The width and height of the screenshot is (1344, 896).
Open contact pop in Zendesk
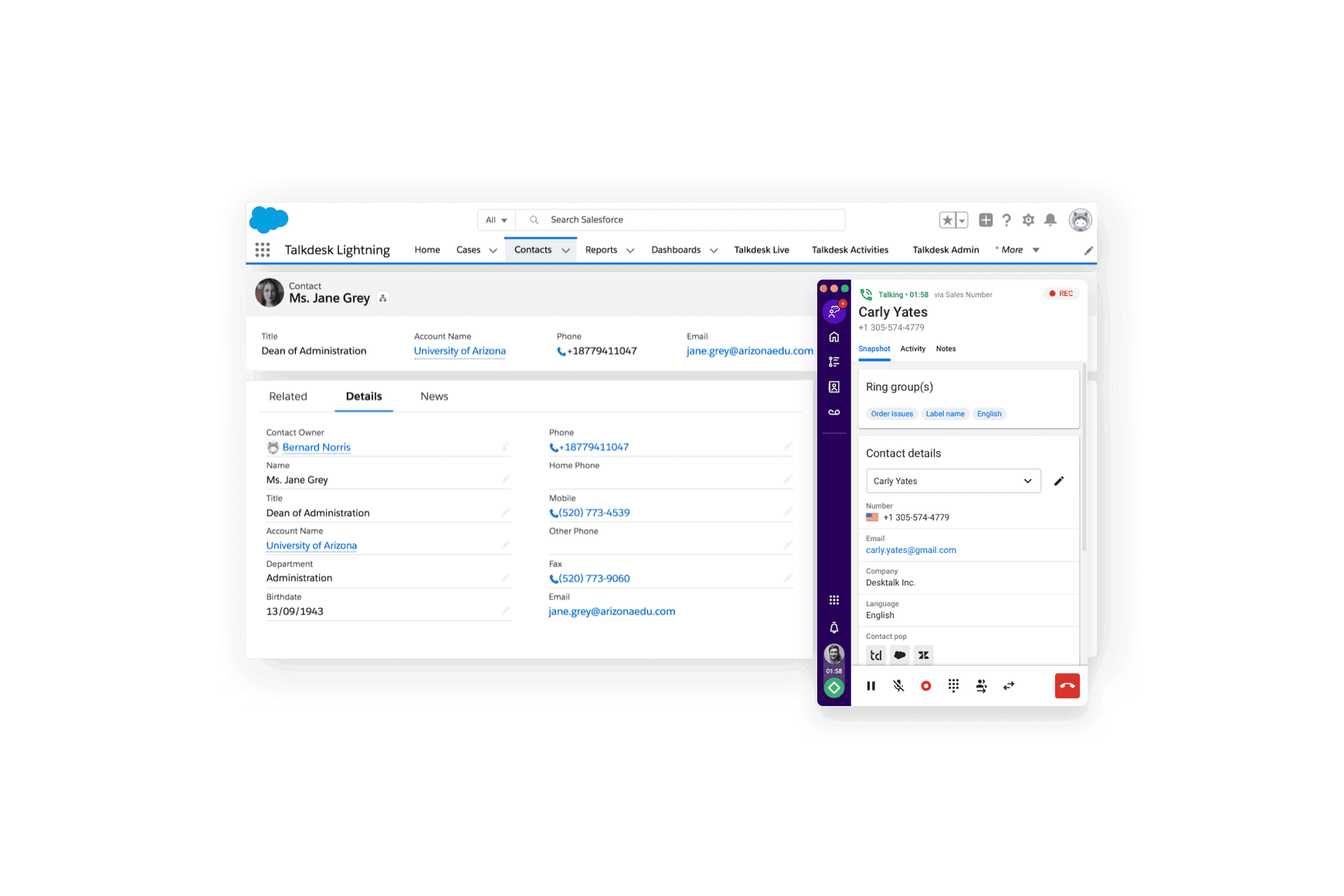pyautogui.click(x=924, y=655)
